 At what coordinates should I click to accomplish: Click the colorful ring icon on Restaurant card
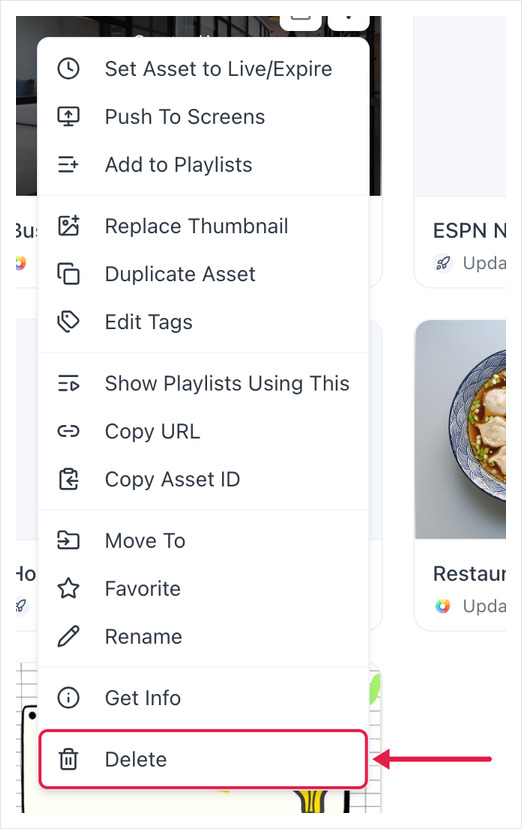point(443,606)
